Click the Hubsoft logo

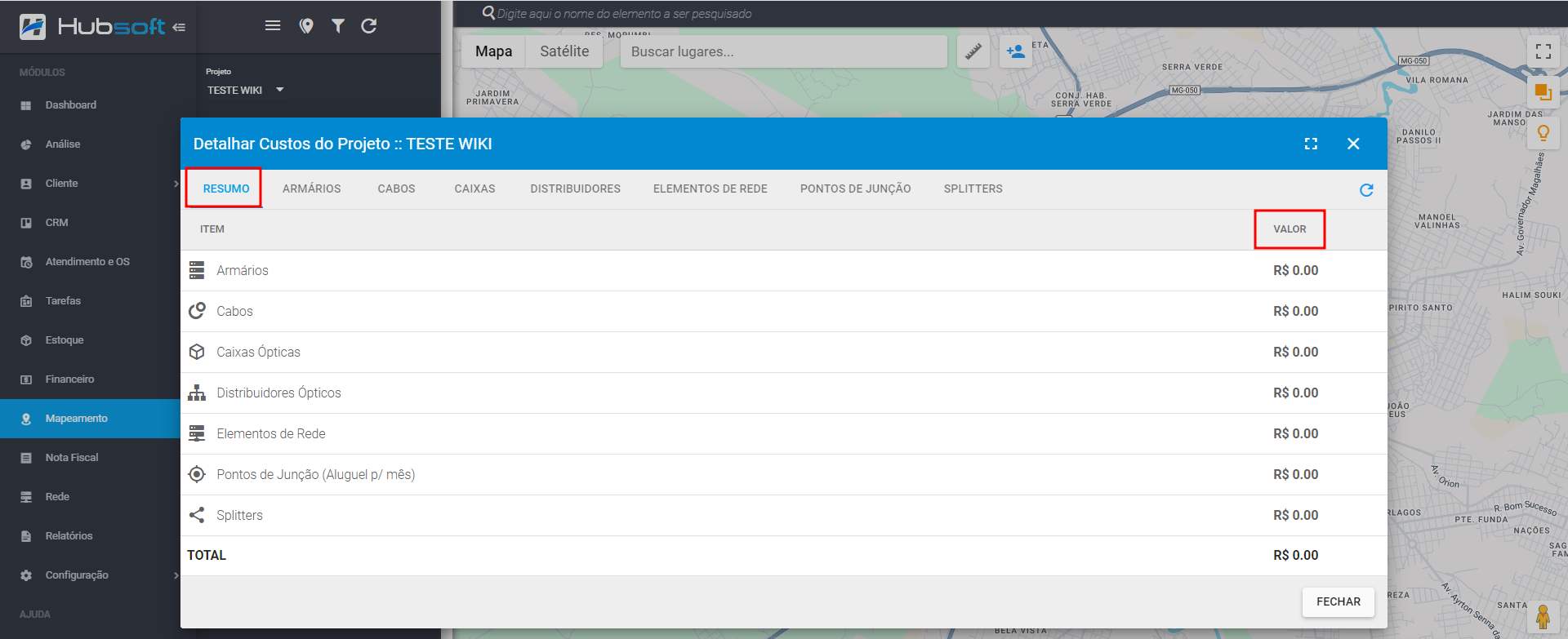(92, 26)
